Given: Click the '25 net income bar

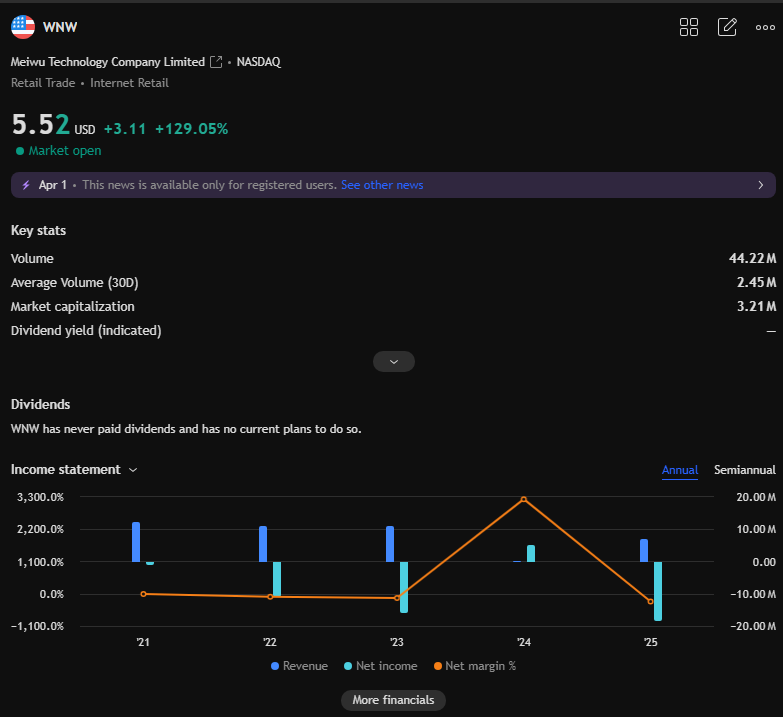Looking at the screenshot, I should 658,591.
